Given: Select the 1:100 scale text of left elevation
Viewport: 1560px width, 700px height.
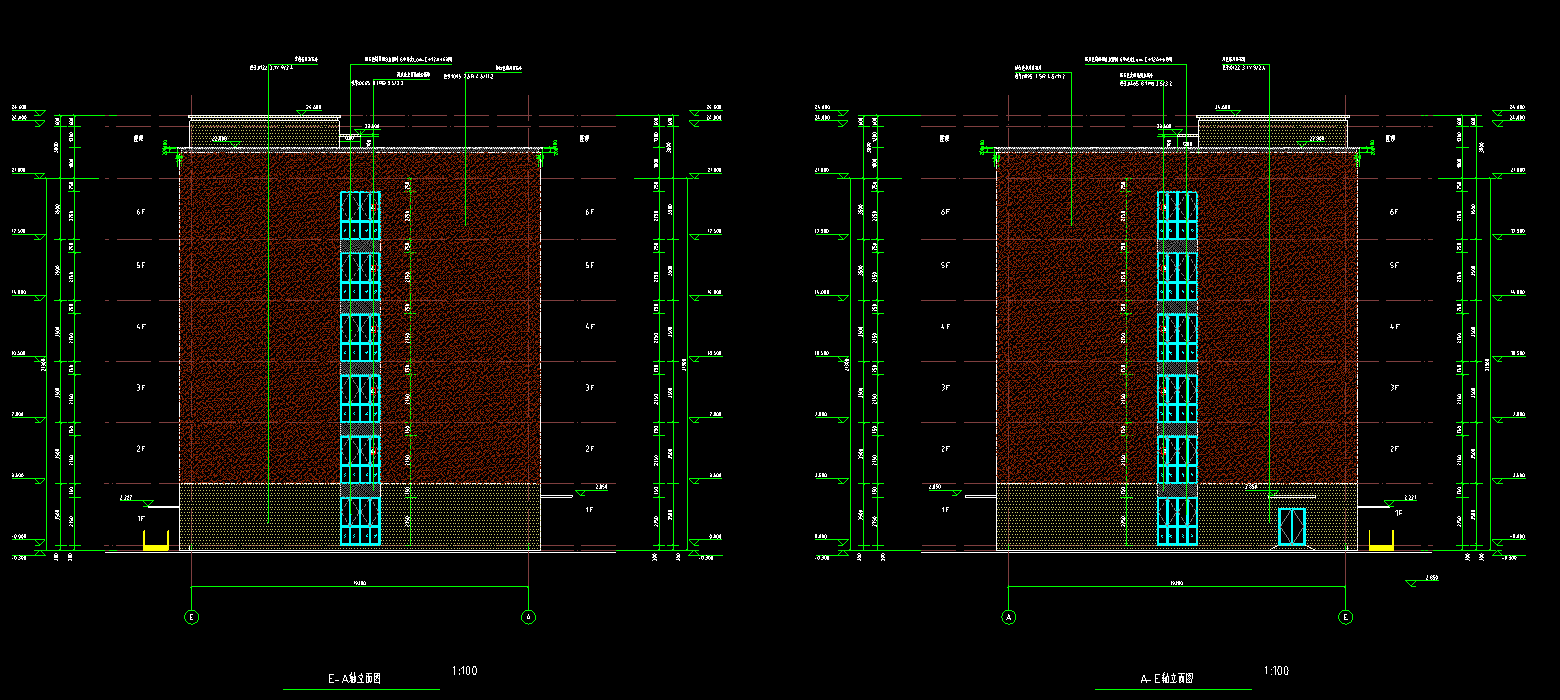Looking at the screenshot, I should (464, 671).
